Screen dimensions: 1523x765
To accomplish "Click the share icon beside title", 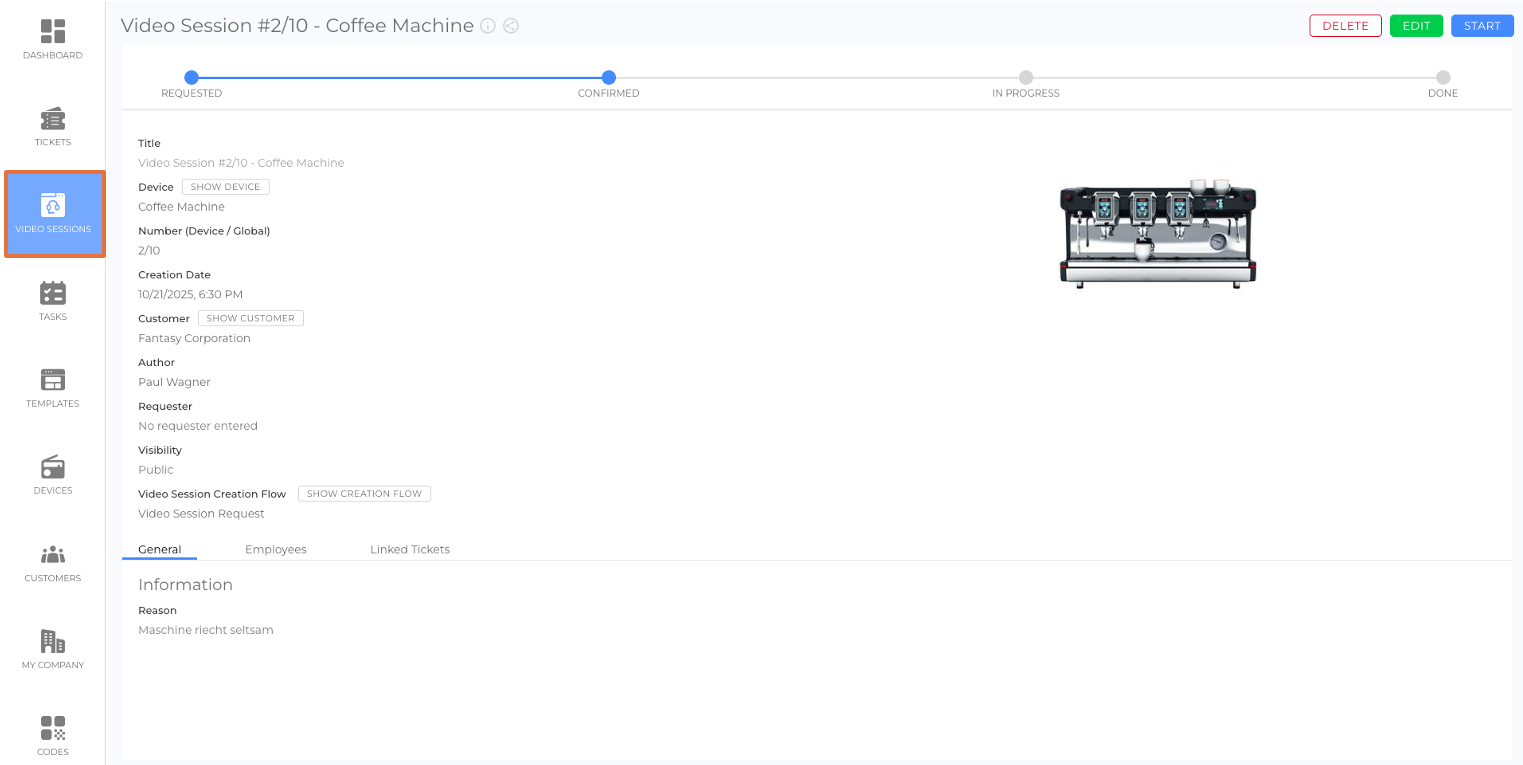I will pyautogui.click(x=511, y=26).
